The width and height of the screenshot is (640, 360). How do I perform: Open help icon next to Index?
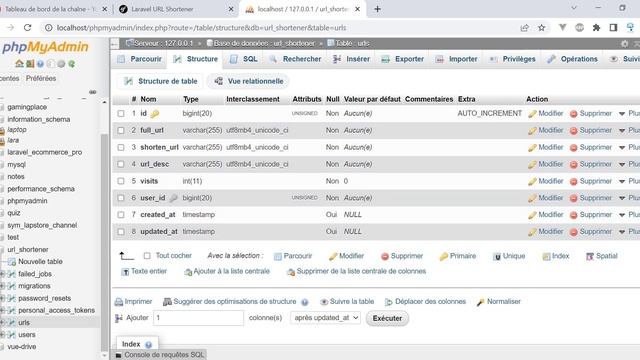149,345
